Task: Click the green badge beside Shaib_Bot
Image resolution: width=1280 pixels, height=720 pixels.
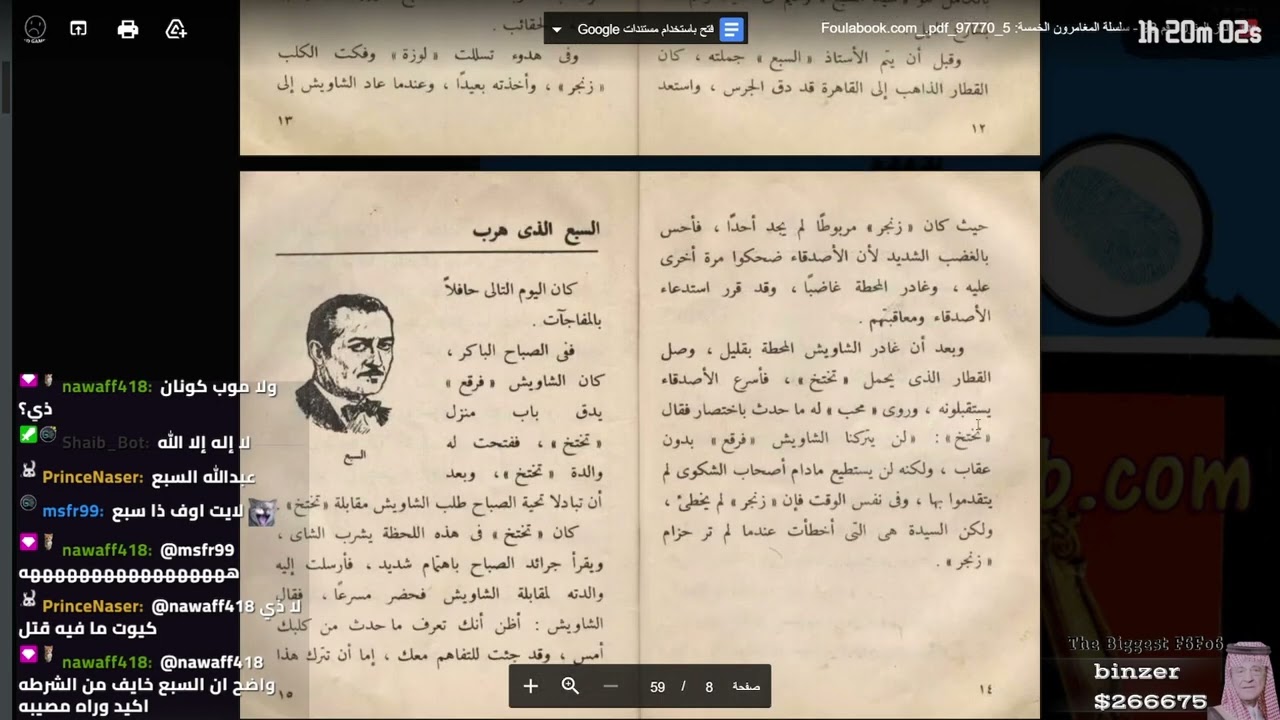Action: pyautogui.click(x=28, y=436)
